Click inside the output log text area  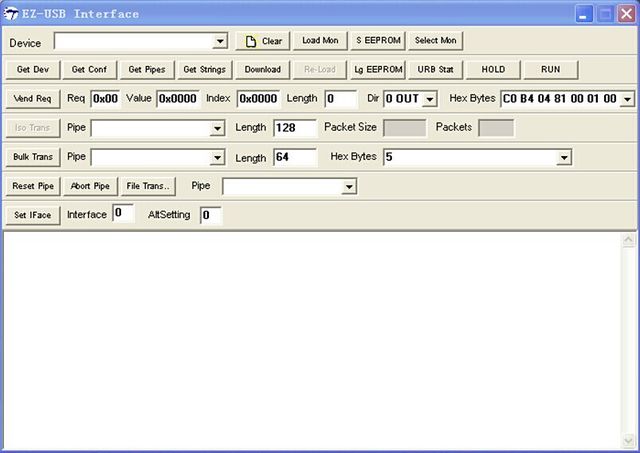[312, 340]
